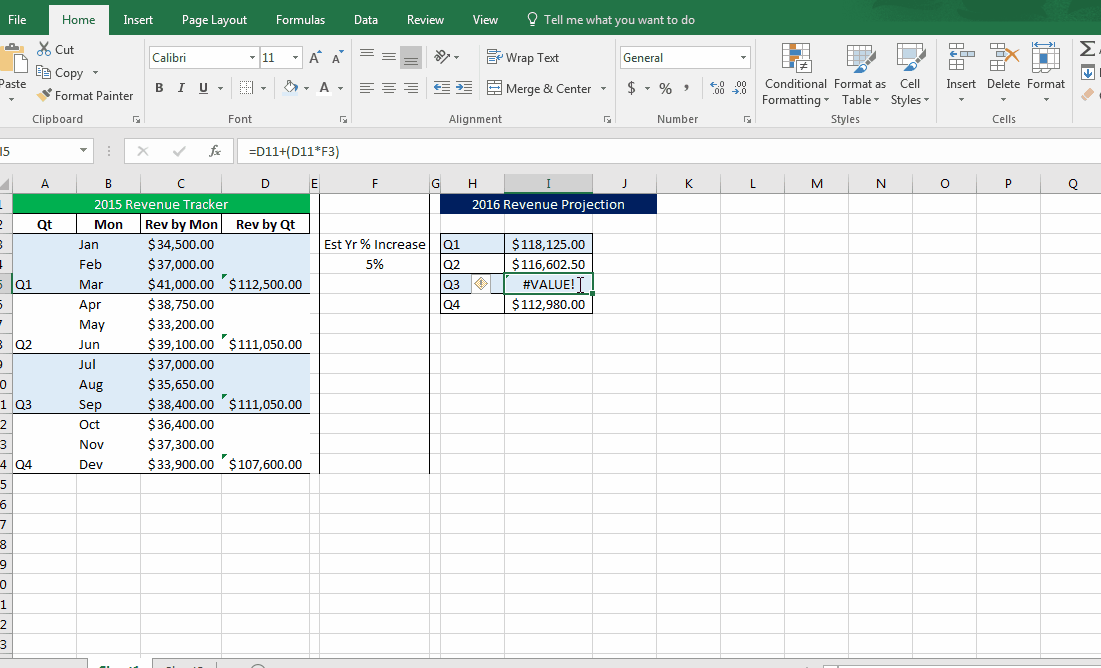The width and height of the screenshot is (1101, 668).
Task: Toggle Italic formatting
Action: coord(181,88)
